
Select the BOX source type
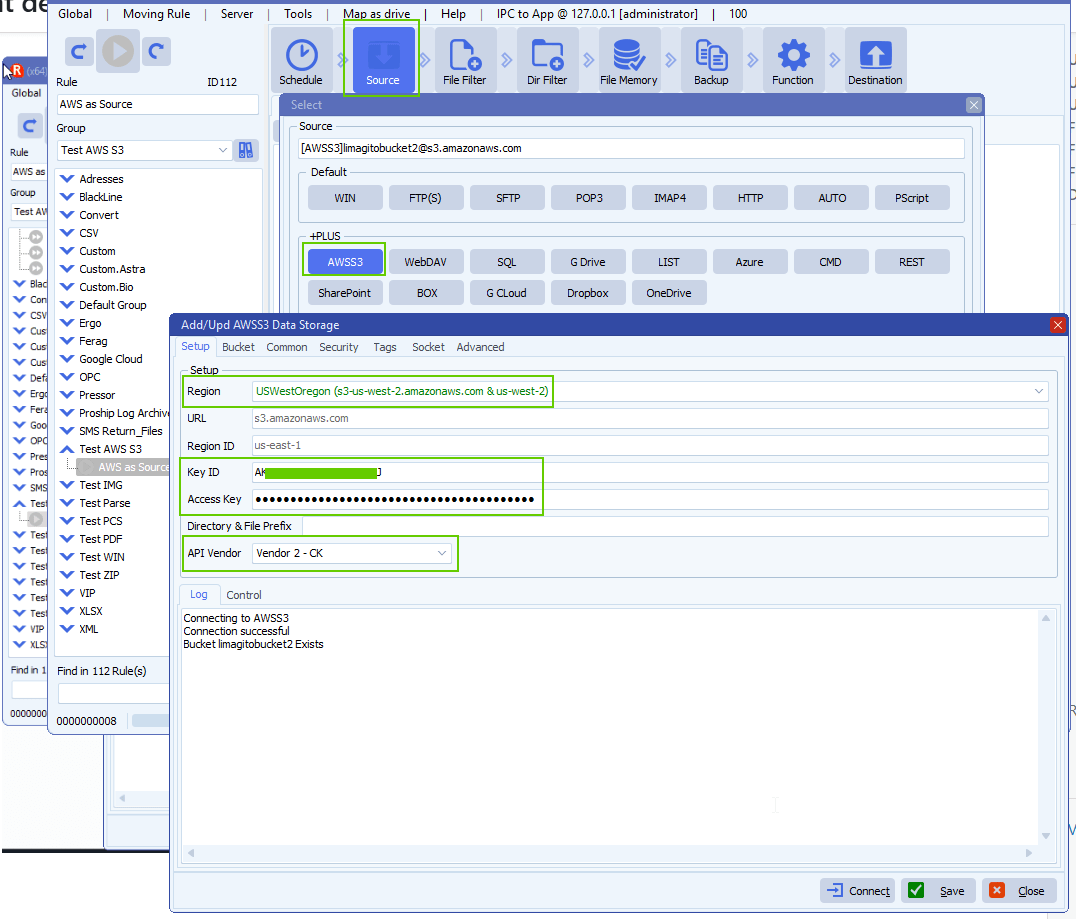pyautogui.click(x=425, y=293)
